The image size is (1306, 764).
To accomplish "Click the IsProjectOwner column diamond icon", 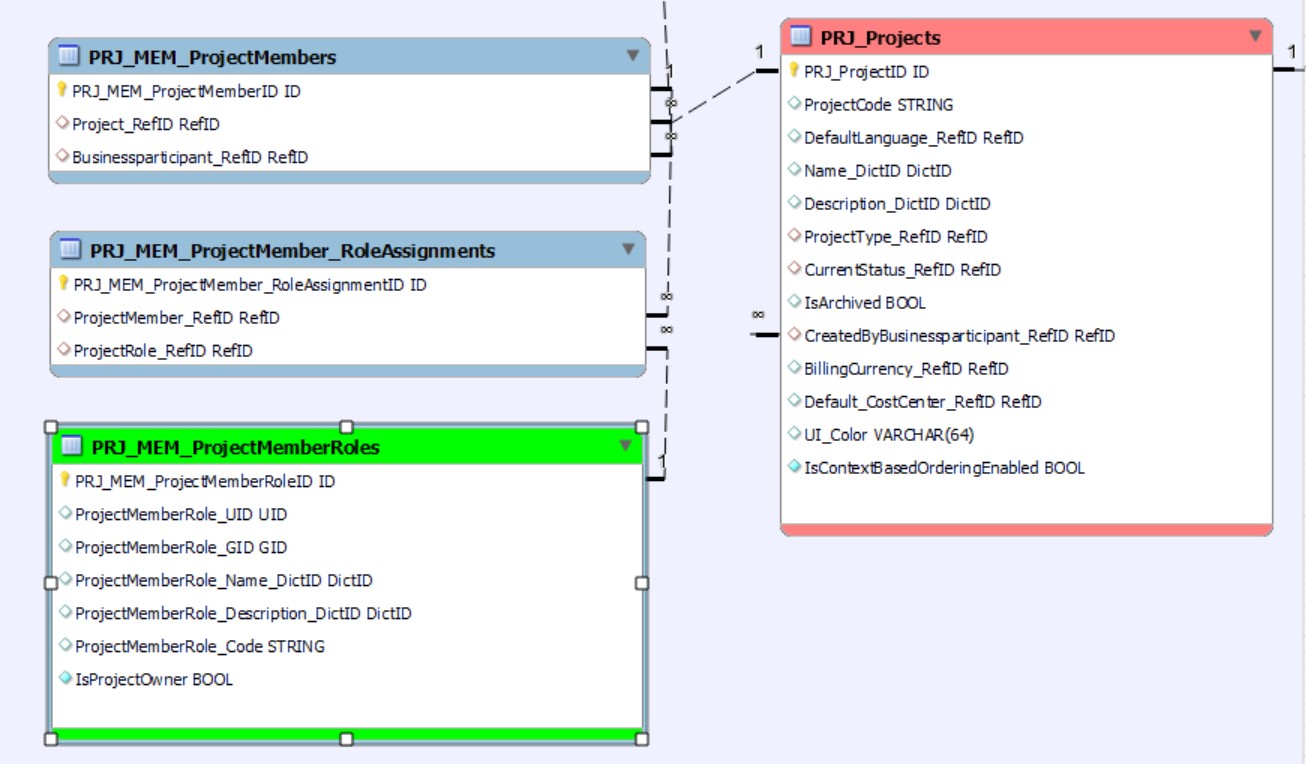I will tap(65, 679).
